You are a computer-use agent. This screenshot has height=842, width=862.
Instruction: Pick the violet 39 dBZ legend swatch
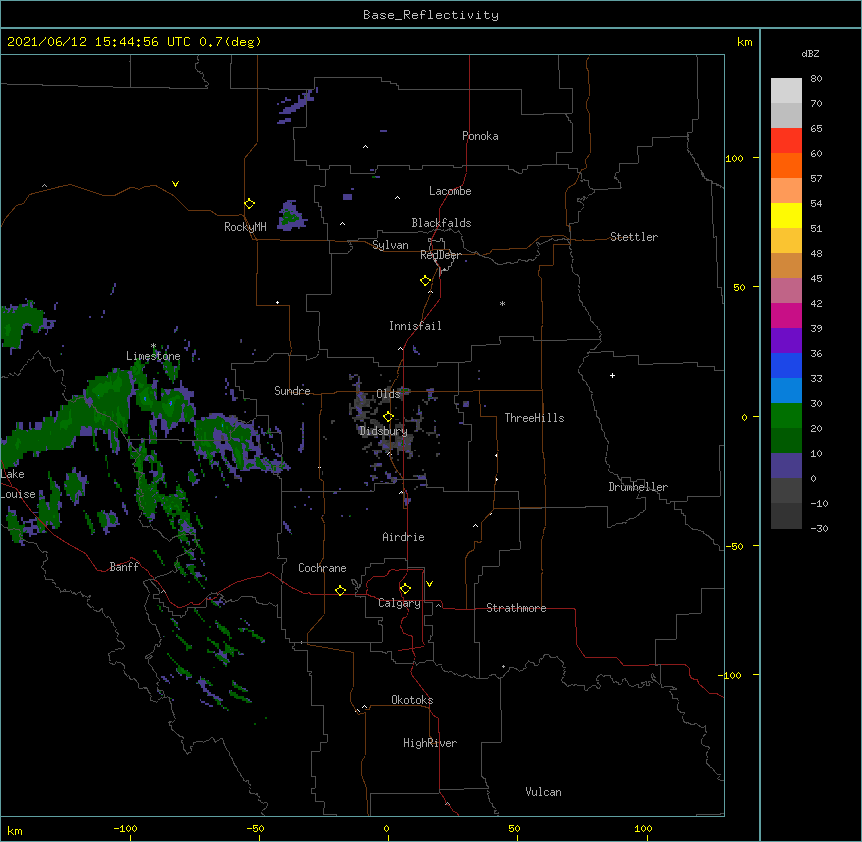pos(786,340)
